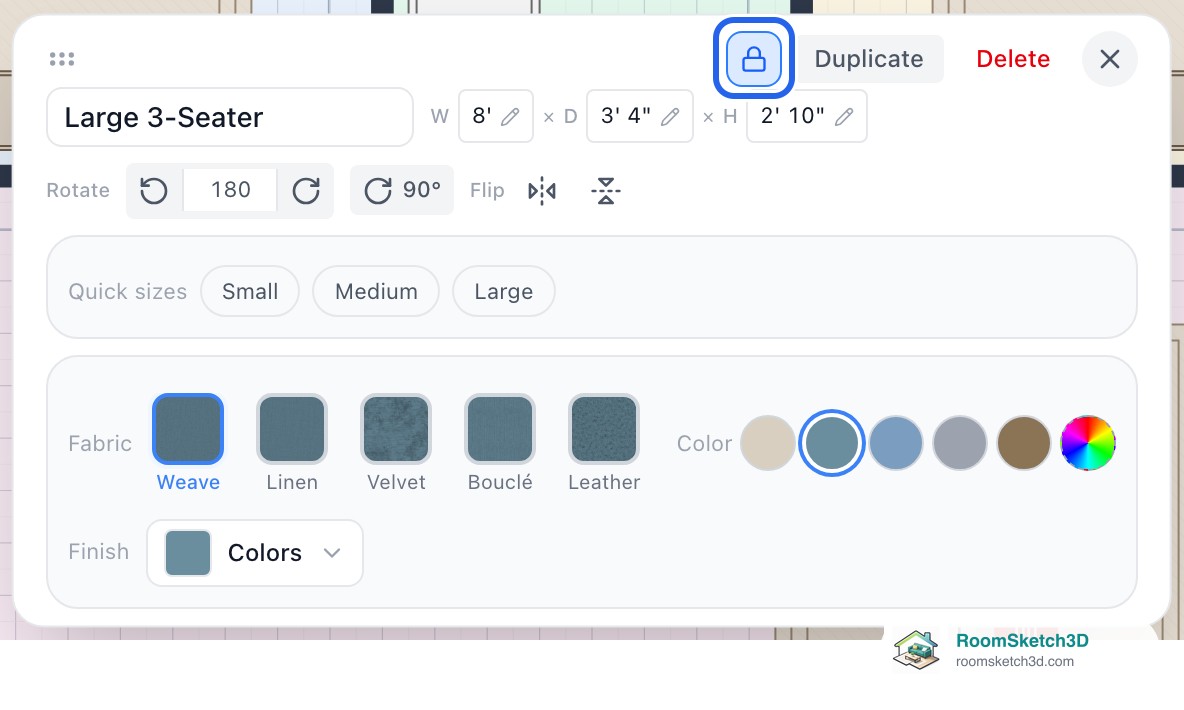This screenshot has height=710, width=1184.
Task: Apply the Large quick size
Action: click(504, 292)
